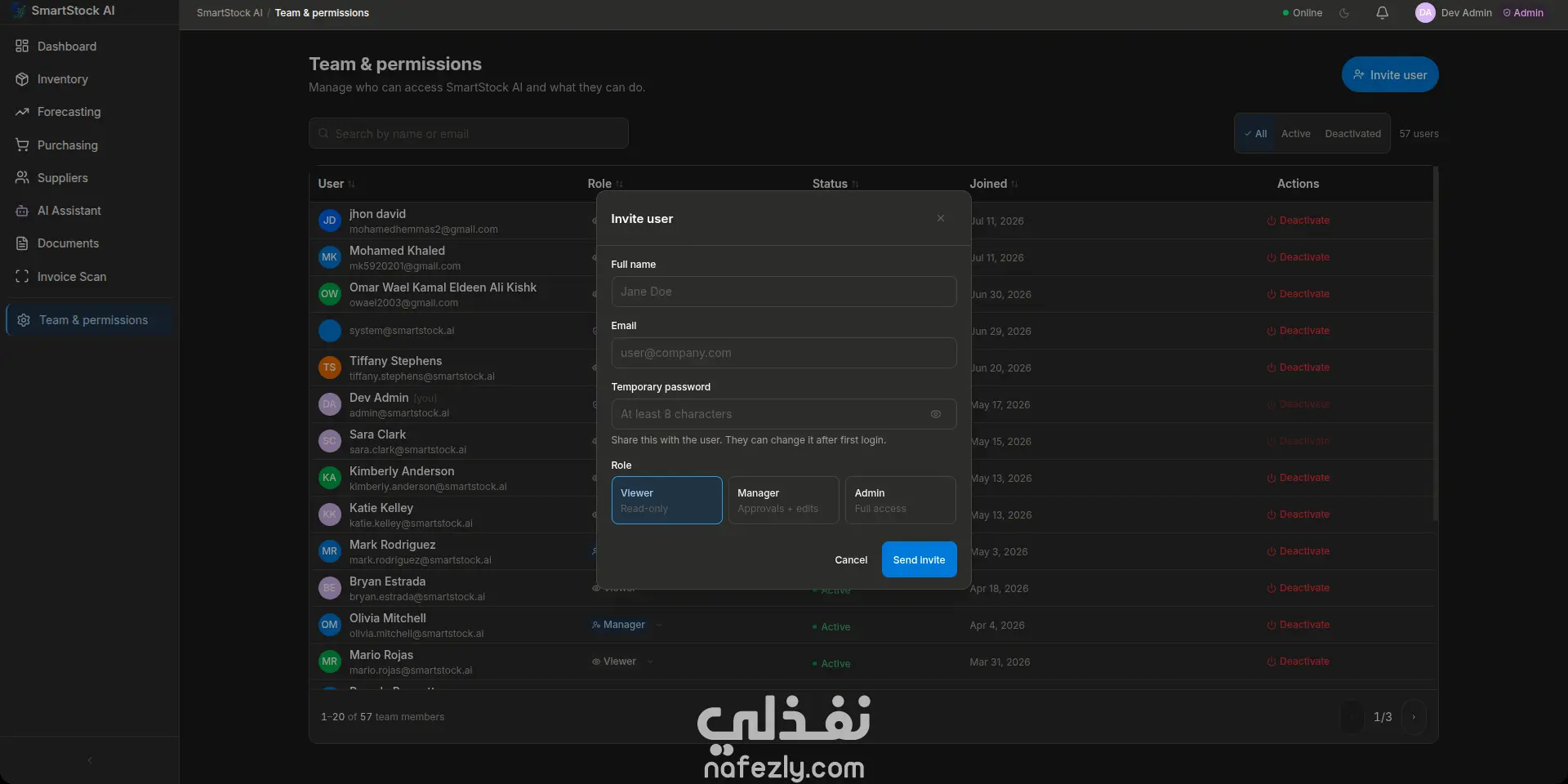This screenshot has height=784, width=1568.
Task: Collapse the sidebar using bottom chevron
Action: click(90, 760)
